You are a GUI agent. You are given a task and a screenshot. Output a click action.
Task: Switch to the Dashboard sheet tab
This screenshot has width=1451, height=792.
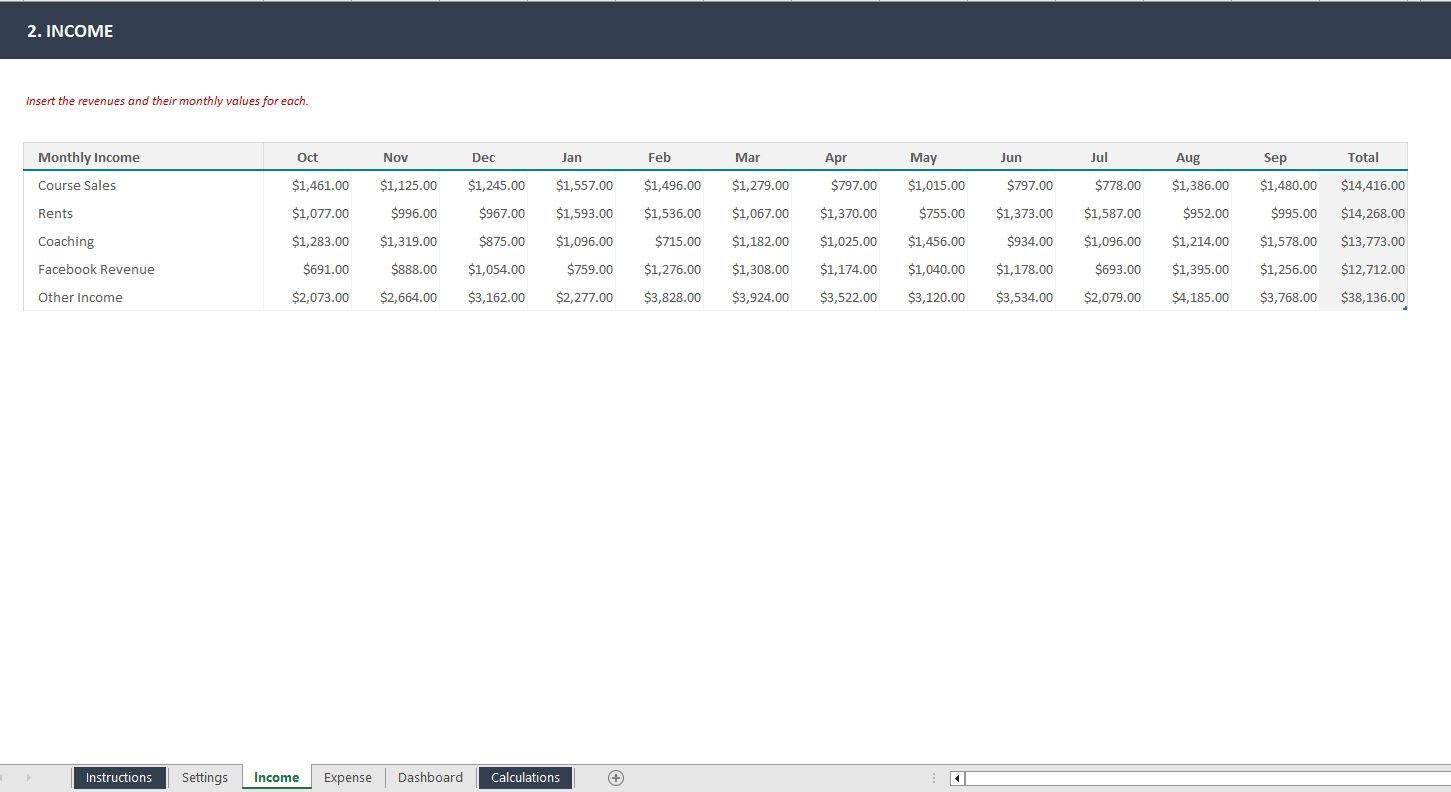pyautogui.click(x=430, y=778)
